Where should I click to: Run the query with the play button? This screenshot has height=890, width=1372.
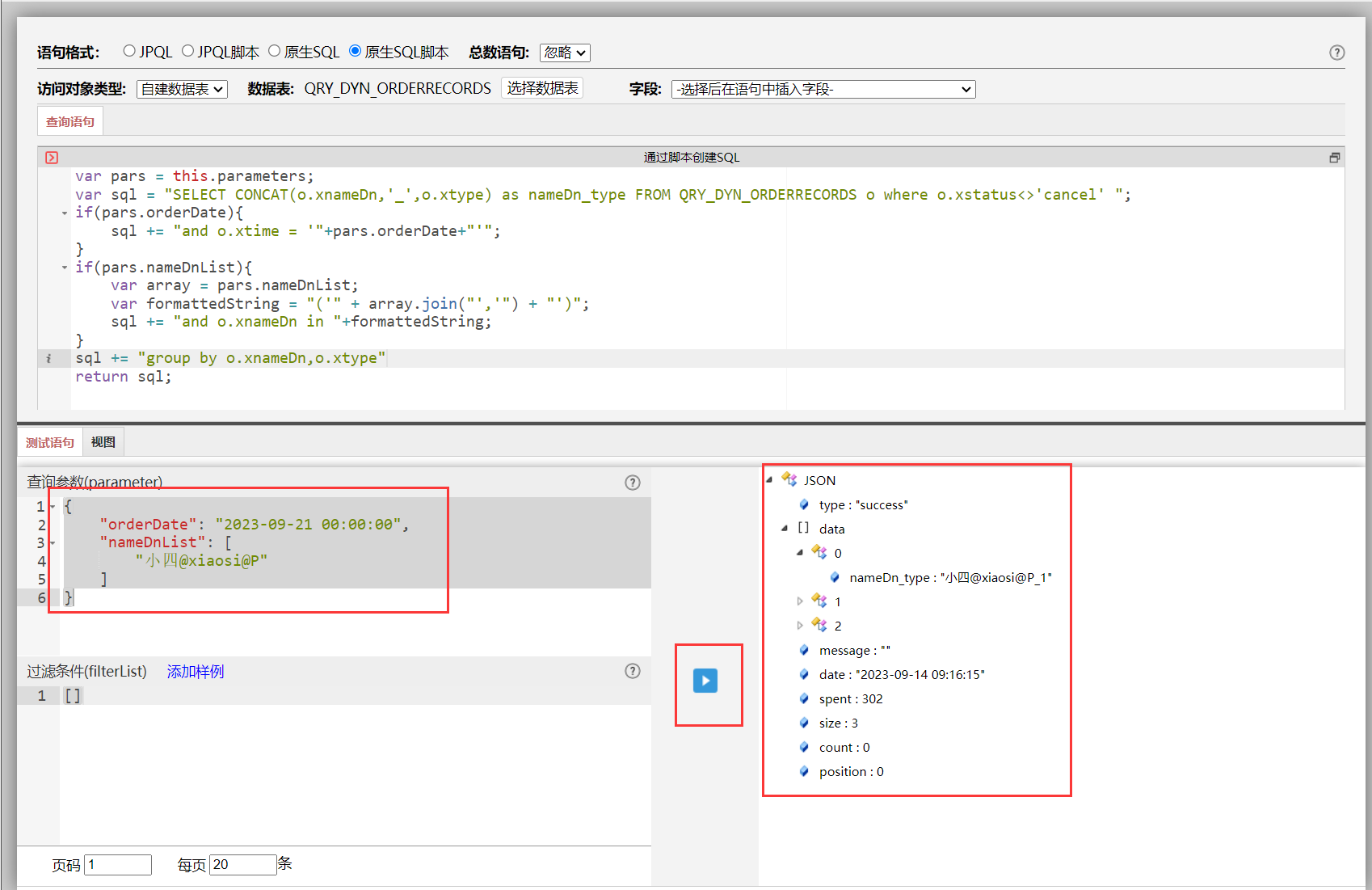[x=705, y=681]
